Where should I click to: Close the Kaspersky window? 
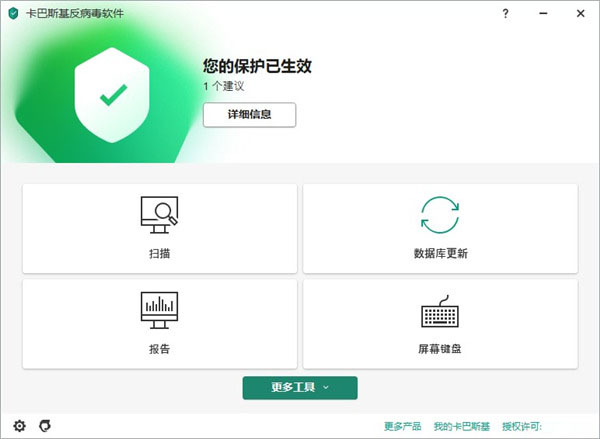point(580,13)
